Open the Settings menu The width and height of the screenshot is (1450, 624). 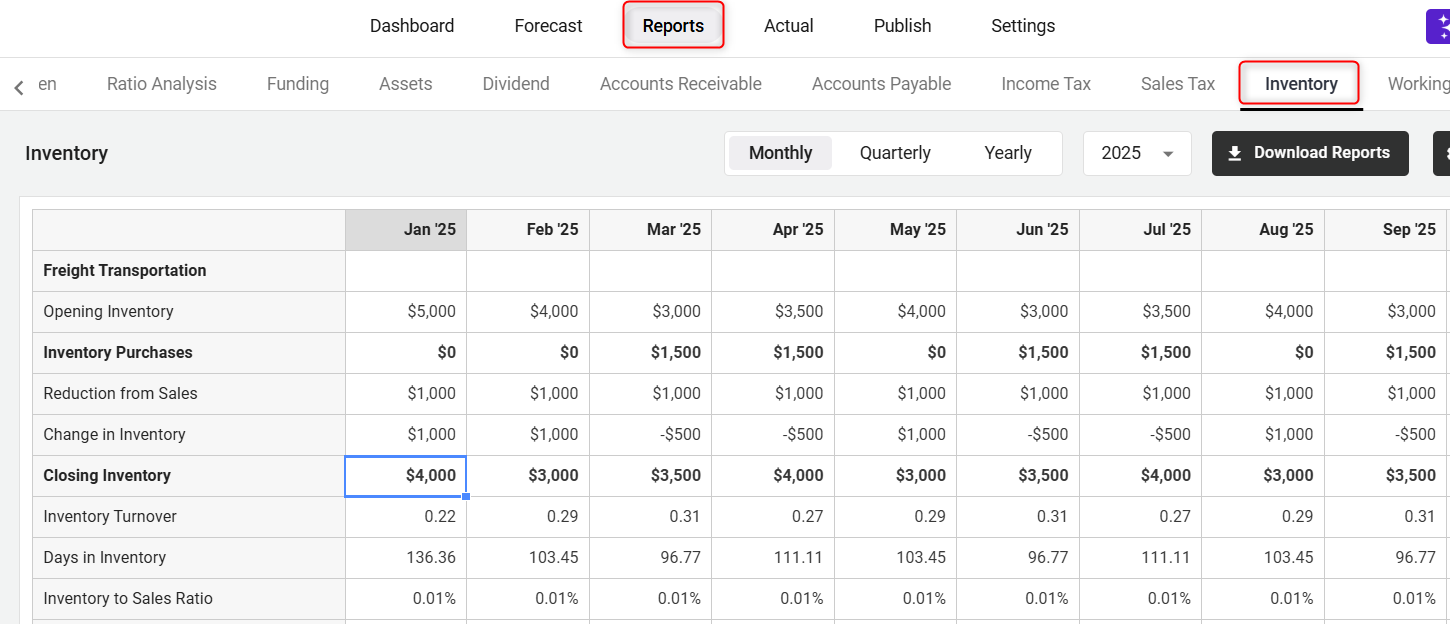pyautogui.click(x=1023, y=26)
